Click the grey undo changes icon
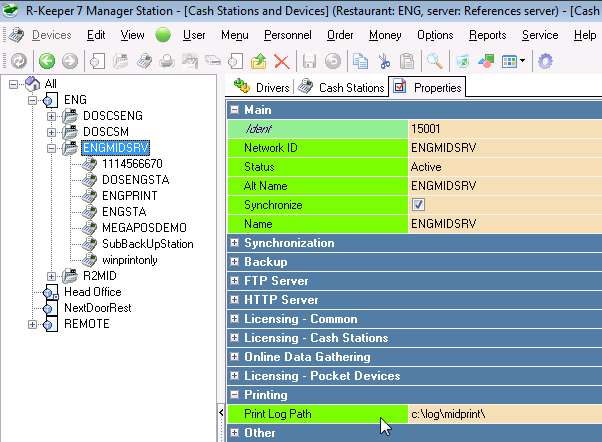602x442 pixels. pyautogui.click(x=332, y=61)
